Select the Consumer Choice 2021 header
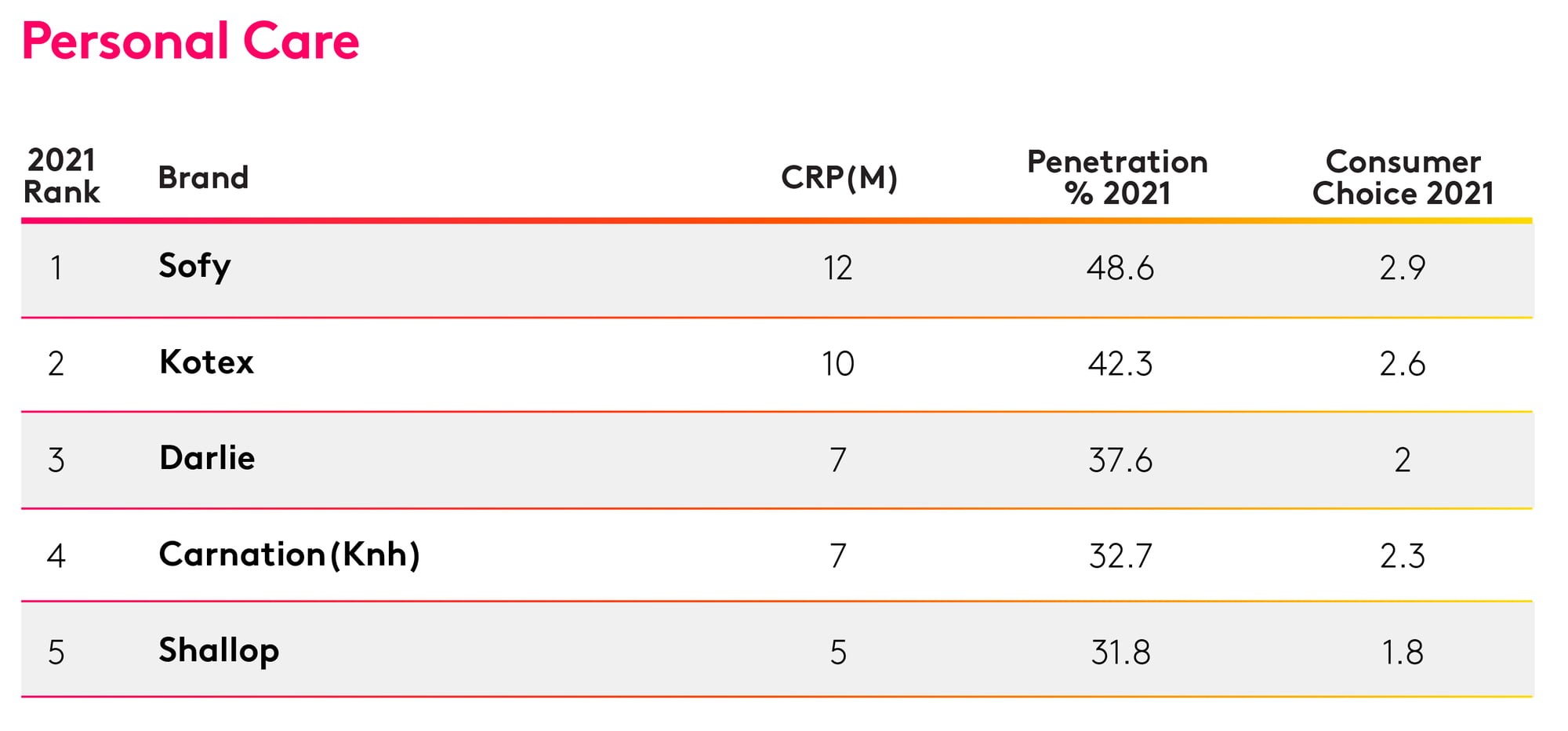This screenshot has height=731, width=1568. (1403, 177)
